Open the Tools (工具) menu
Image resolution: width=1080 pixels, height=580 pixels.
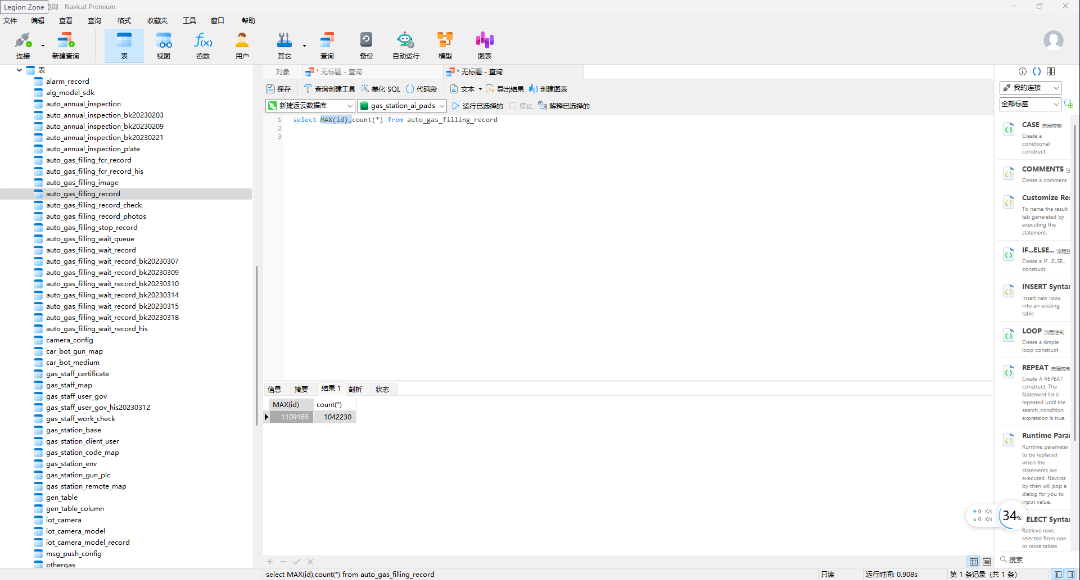coord(189,20)
